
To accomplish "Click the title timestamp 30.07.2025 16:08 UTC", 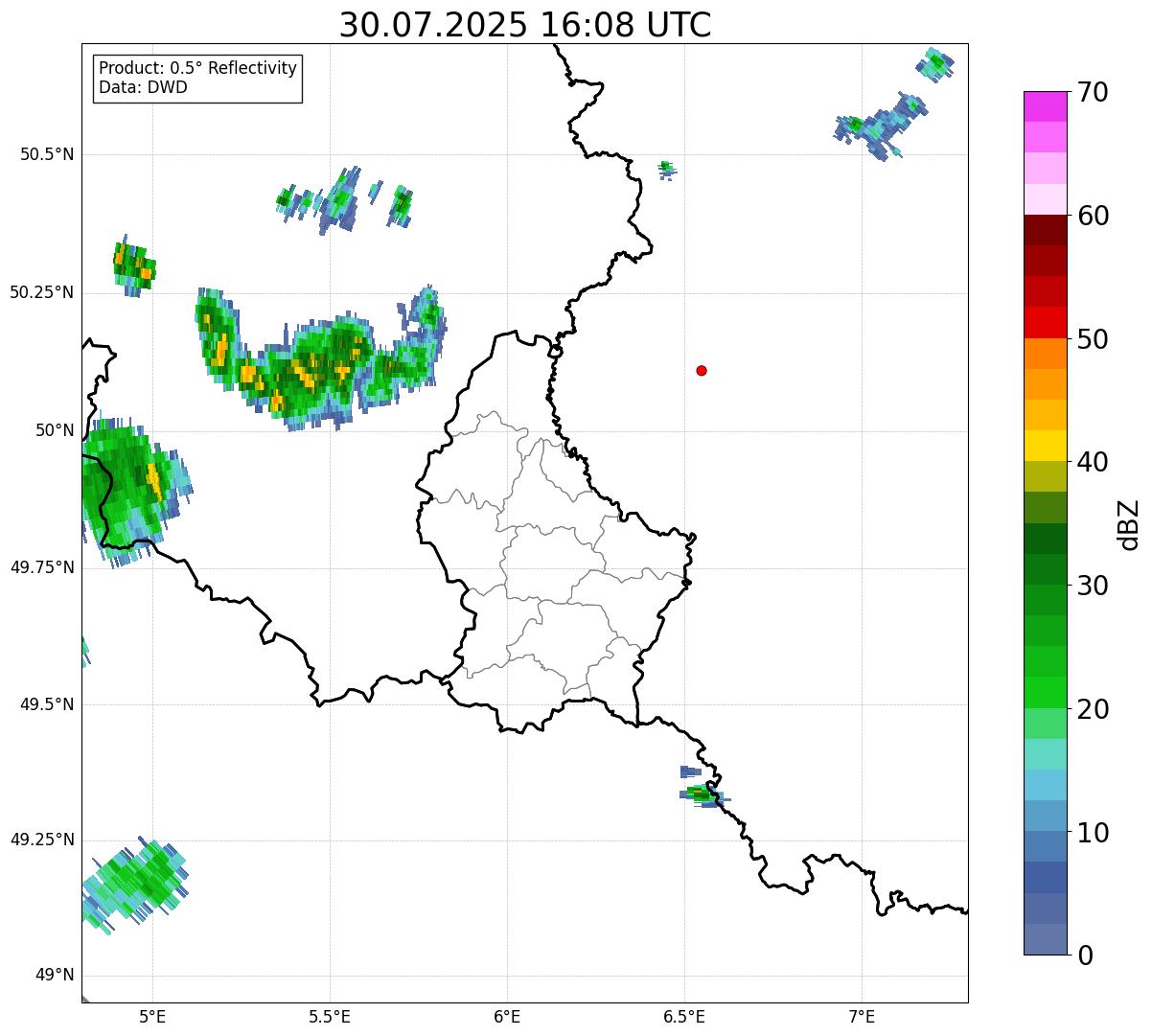I will [525, 25].
